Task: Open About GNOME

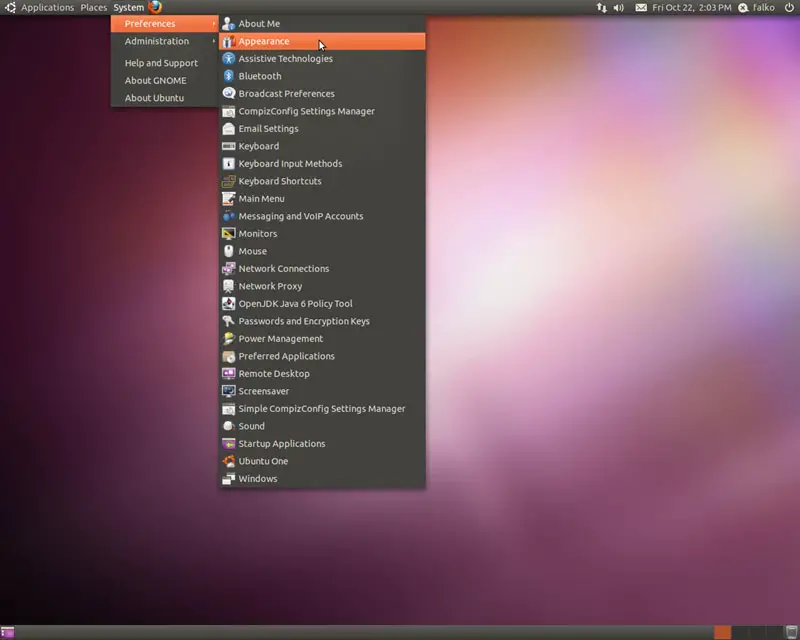Action: point(164,80)
